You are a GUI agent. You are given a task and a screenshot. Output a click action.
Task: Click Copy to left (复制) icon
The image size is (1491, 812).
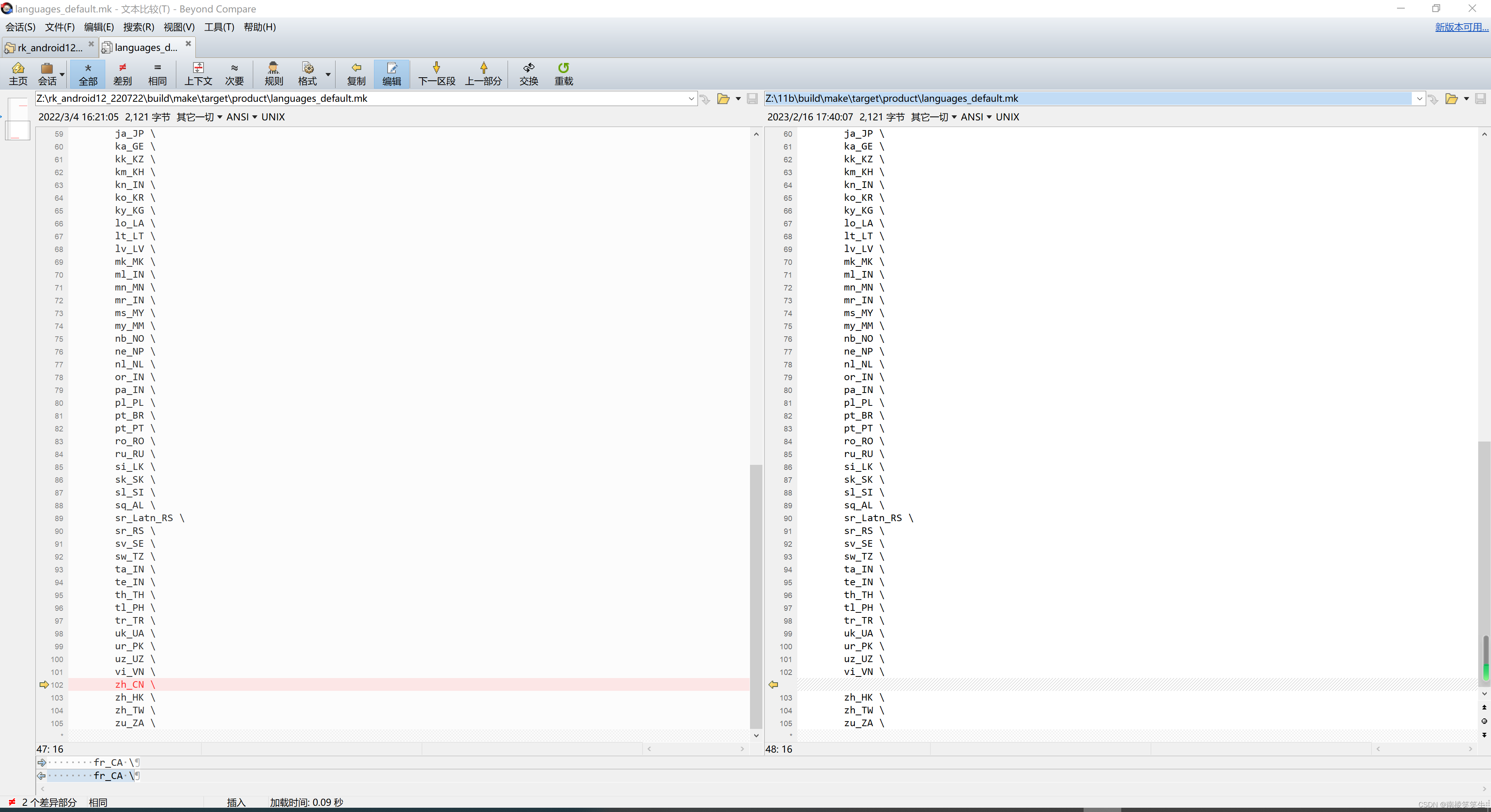[356, 73]
